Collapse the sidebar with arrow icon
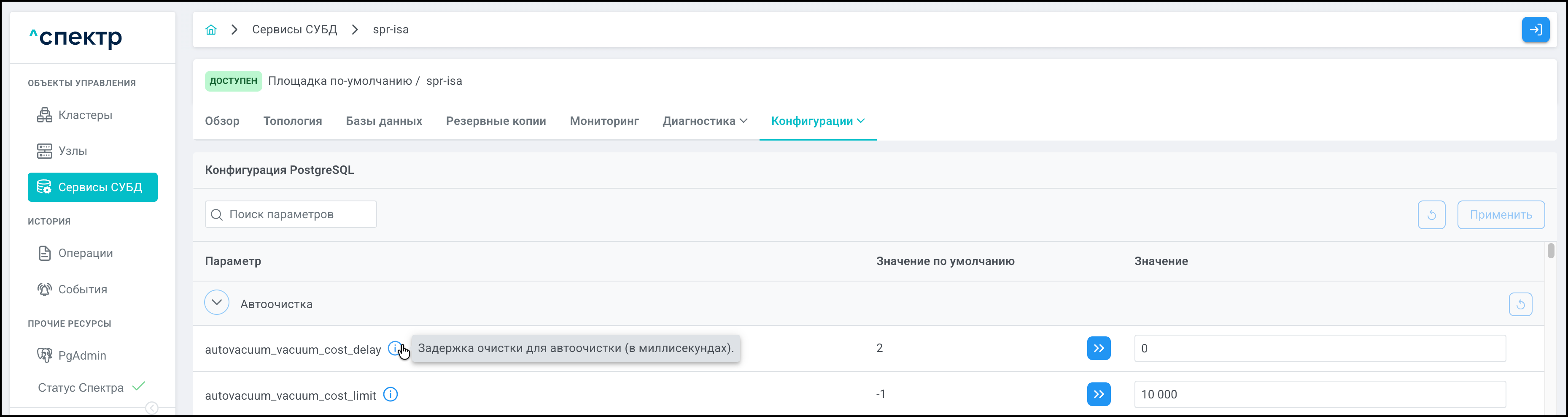Image resolution: width=1568 pixels, height=417 pixels. (x=152, y=408)
